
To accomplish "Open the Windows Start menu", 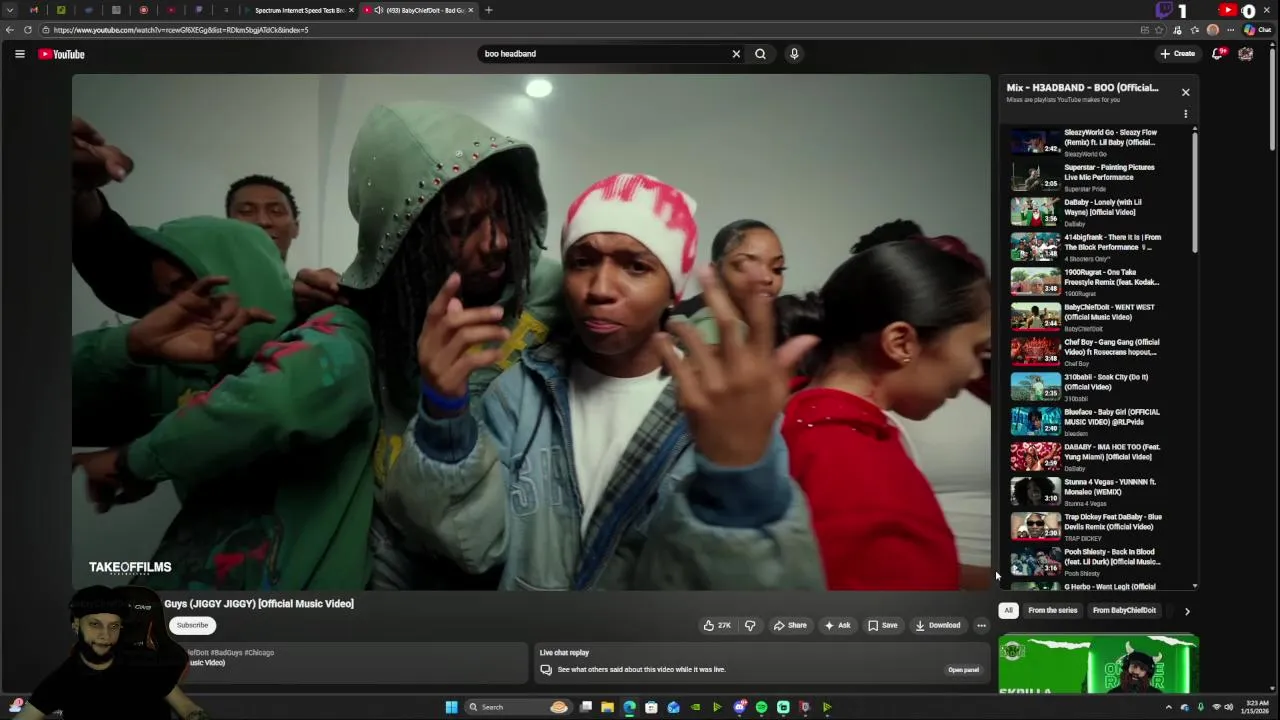I will click(x=451, y=707).
